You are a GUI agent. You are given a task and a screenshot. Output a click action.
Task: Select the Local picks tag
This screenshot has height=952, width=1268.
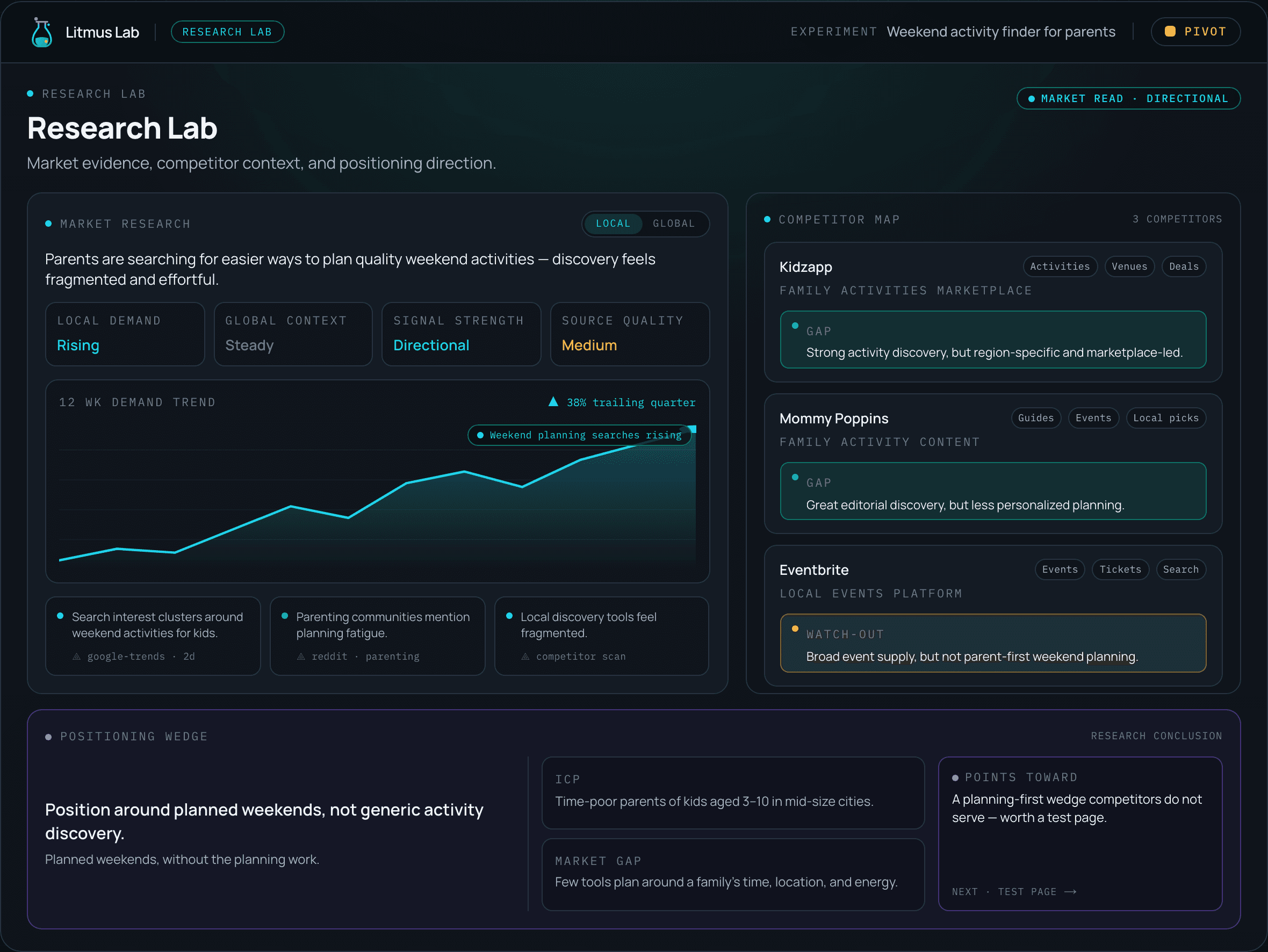(1166, 418)
